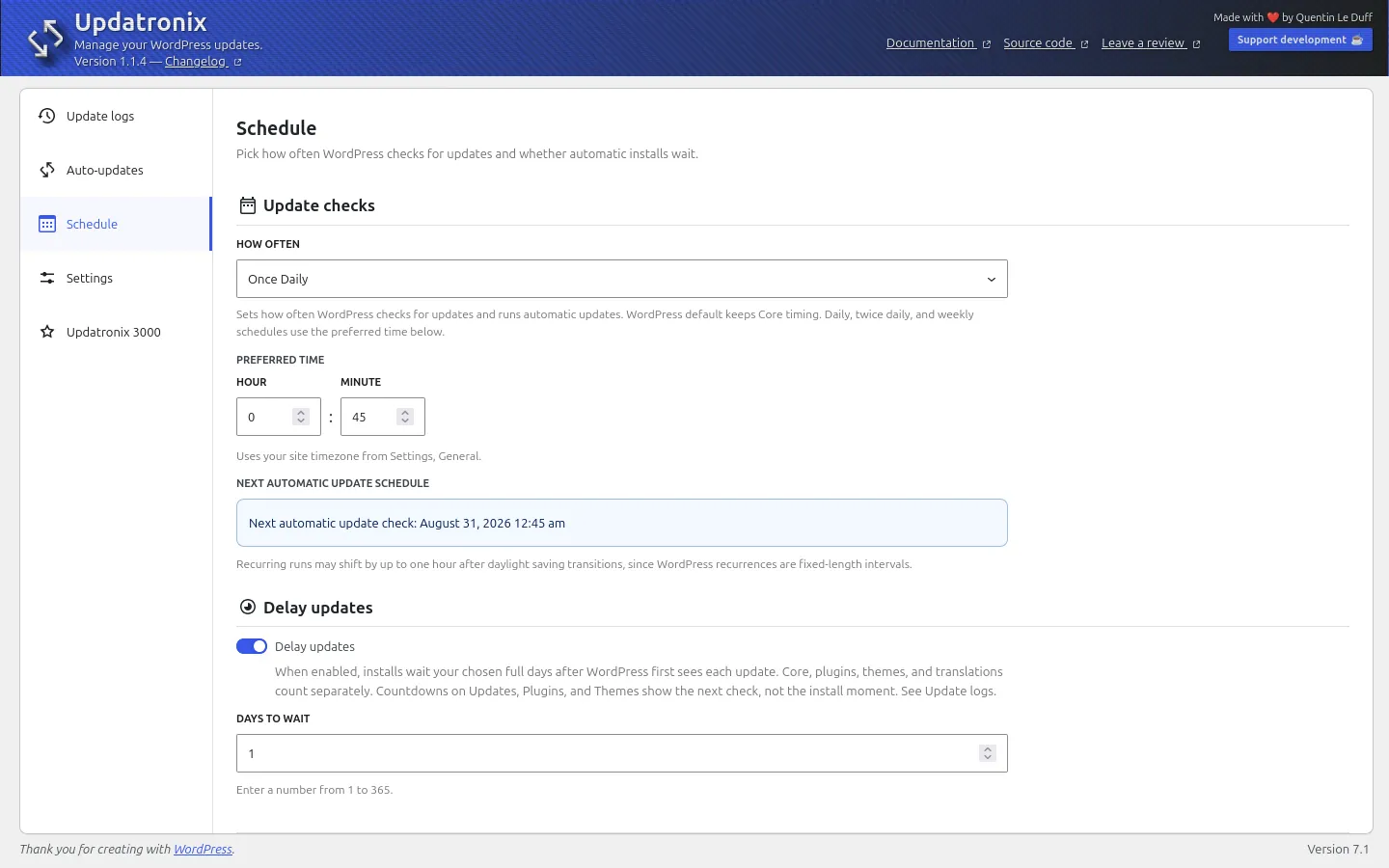
Task: Click the Support development button
Action: coord(1300,40)
